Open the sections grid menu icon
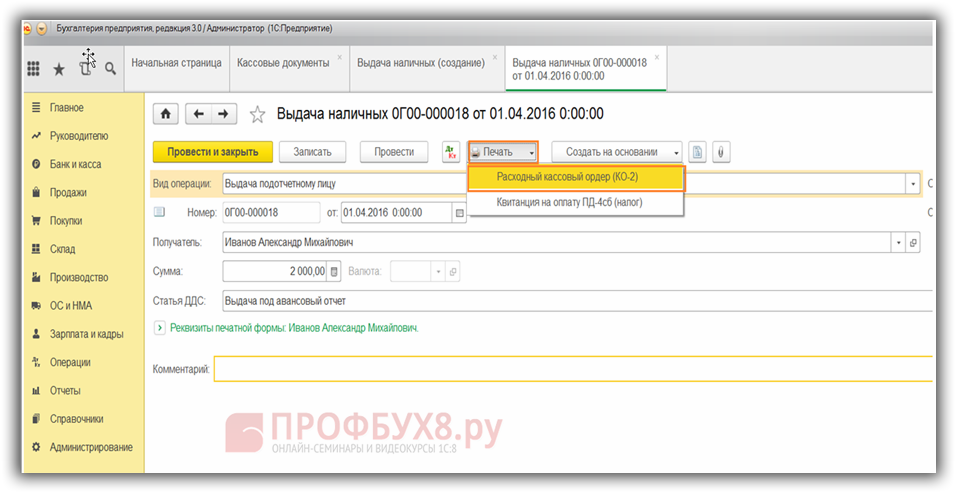This screenshot has width=956, height=493. pyautogui.click(x=33, y=69)
